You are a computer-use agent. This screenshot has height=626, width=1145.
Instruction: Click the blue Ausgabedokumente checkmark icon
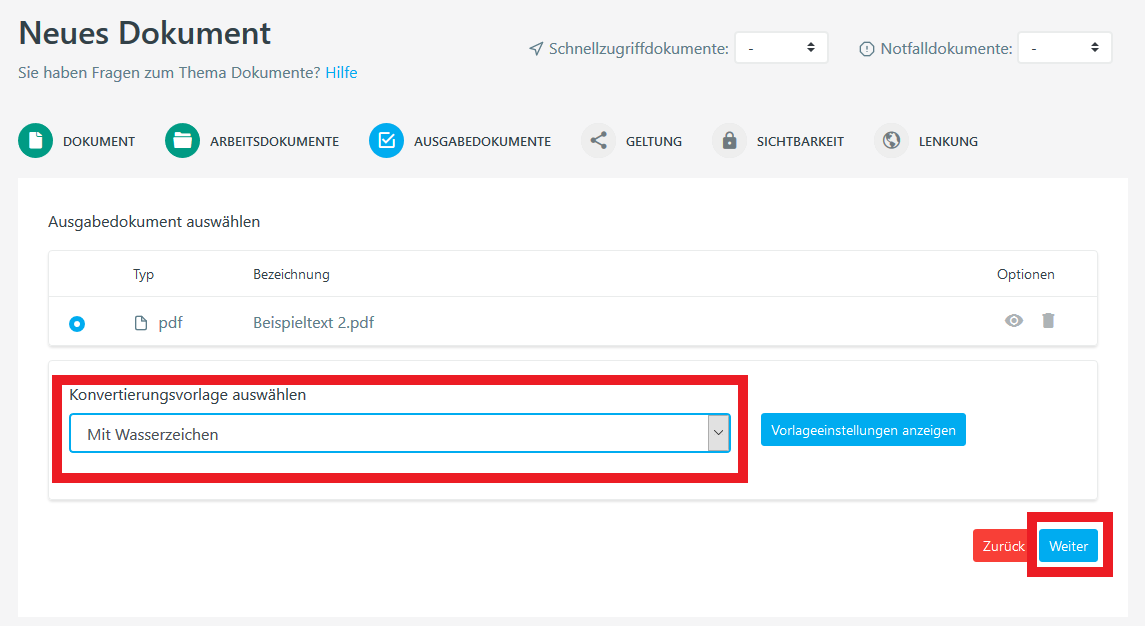[386, 141]
